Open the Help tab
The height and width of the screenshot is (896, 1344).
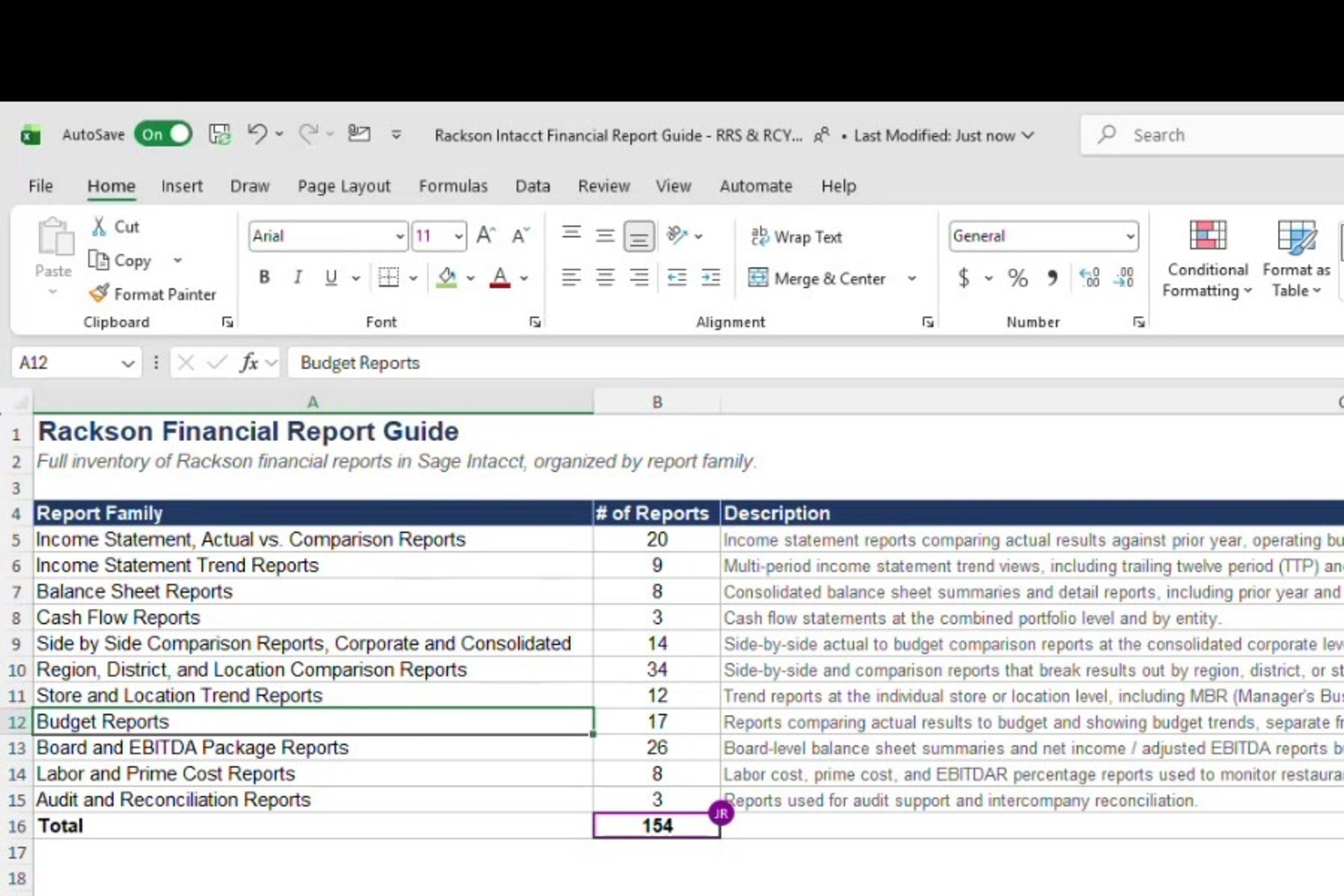[x=838, y=185]
